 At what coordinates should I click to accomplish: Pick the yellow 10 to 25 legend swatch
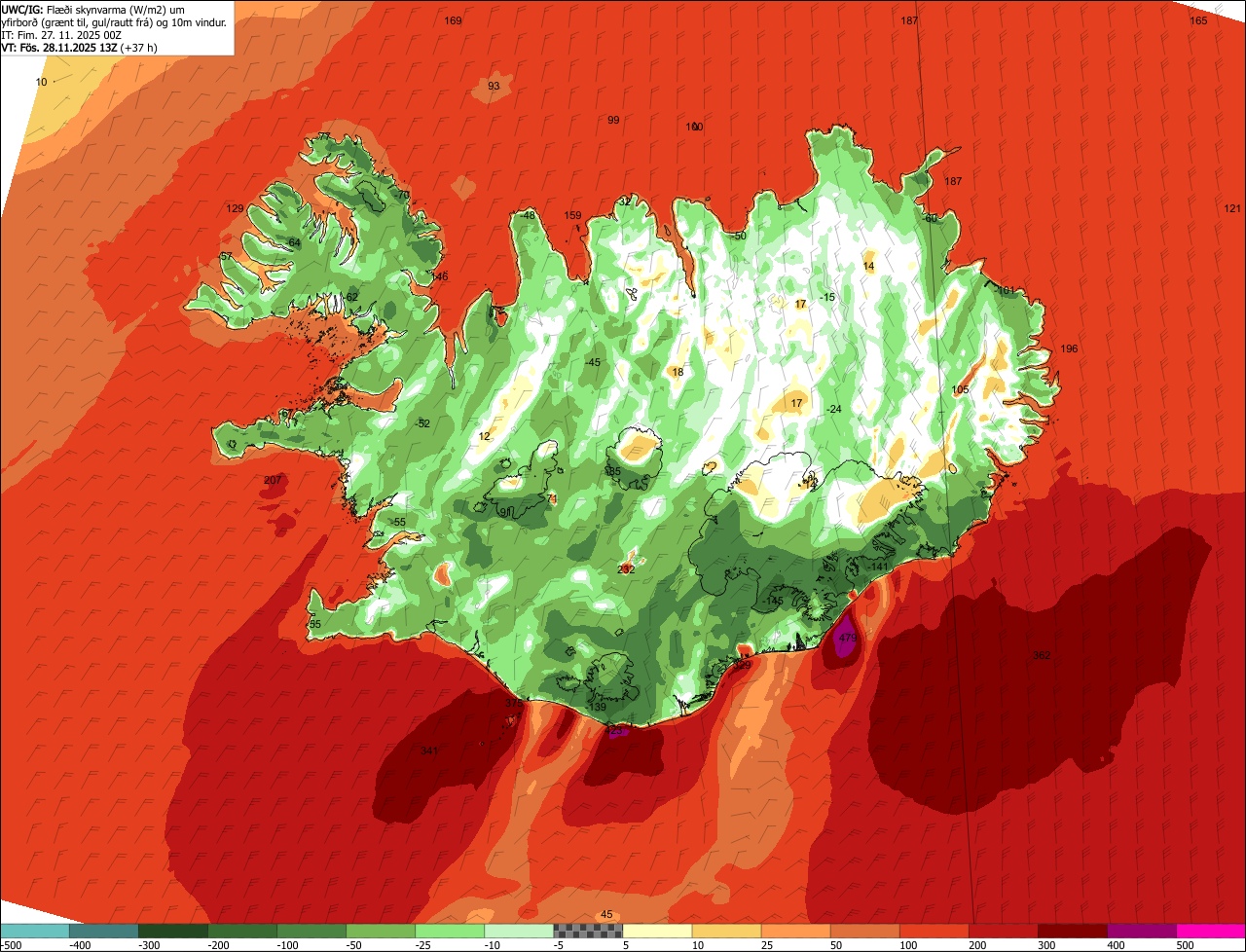pyautogui.click(x=726, y=931)
